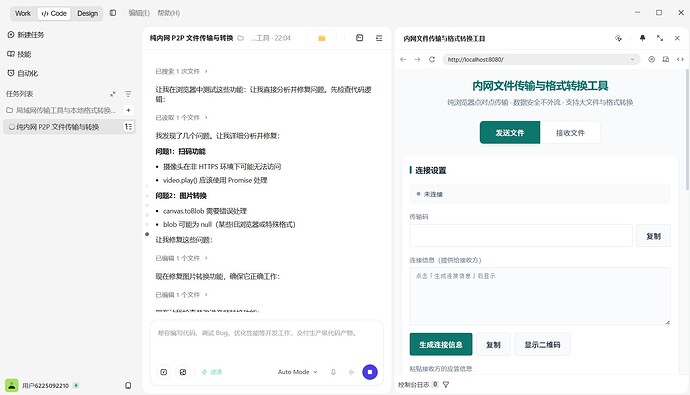Click the sparkle enhance prompt icon
This screenshot has width=690, height=395.
(x=351, y=372)
